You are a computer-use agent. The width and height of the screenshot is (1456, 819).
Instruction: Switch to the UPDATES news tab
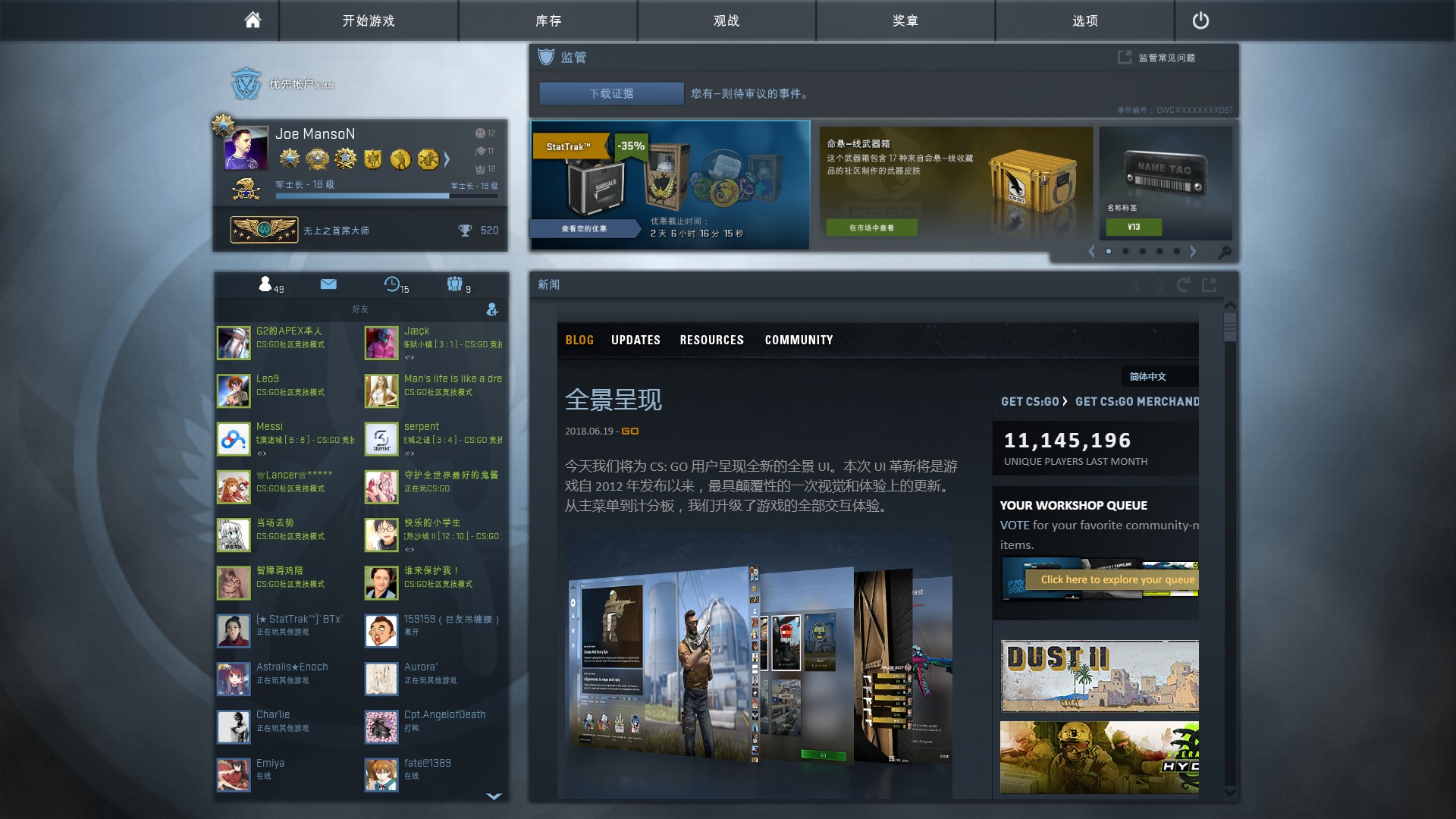pos(635,340)
